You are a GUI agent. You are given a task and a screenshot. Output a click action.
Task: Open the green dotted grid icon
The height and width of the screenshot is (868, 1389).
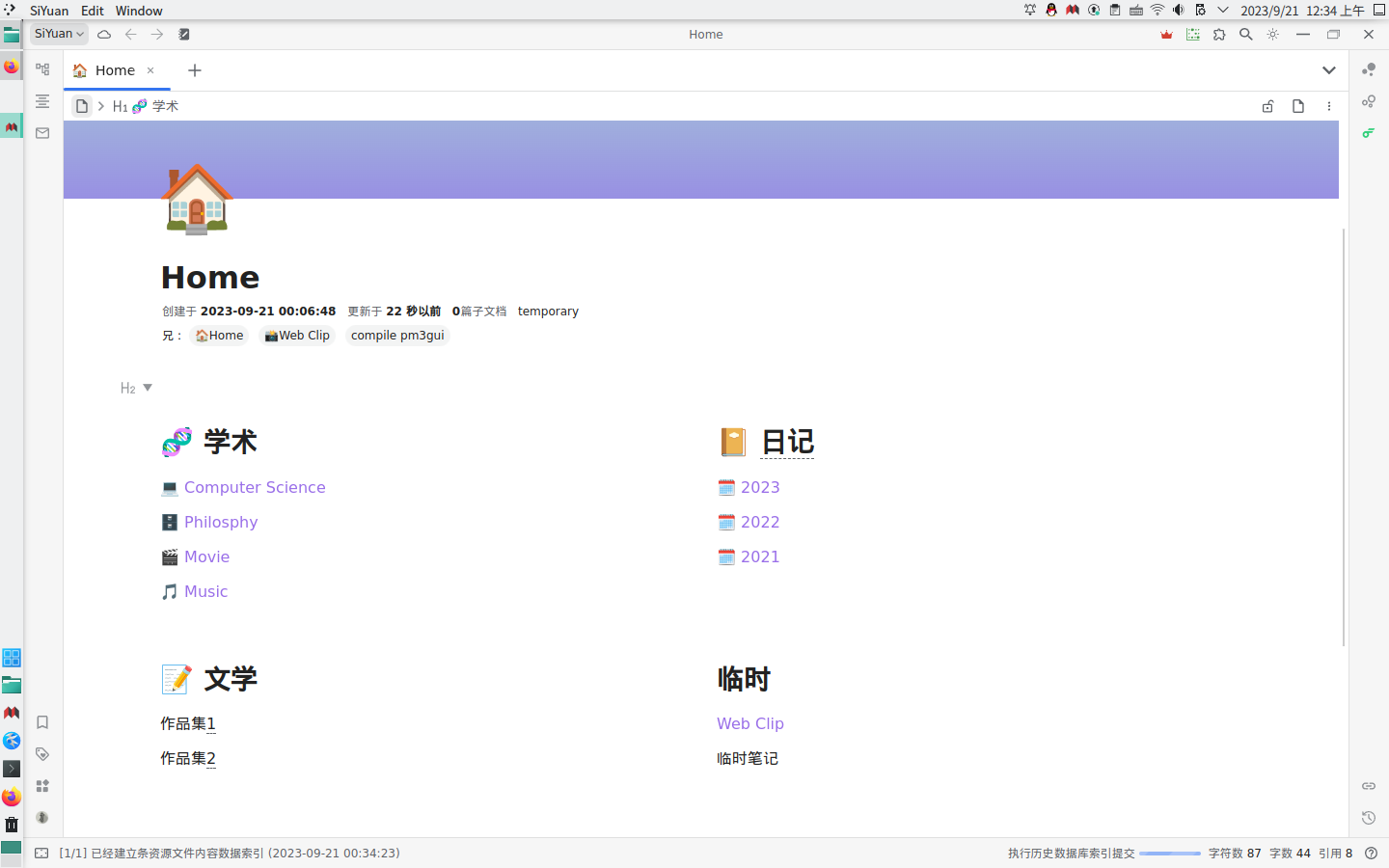click(x=1193, y=34)
